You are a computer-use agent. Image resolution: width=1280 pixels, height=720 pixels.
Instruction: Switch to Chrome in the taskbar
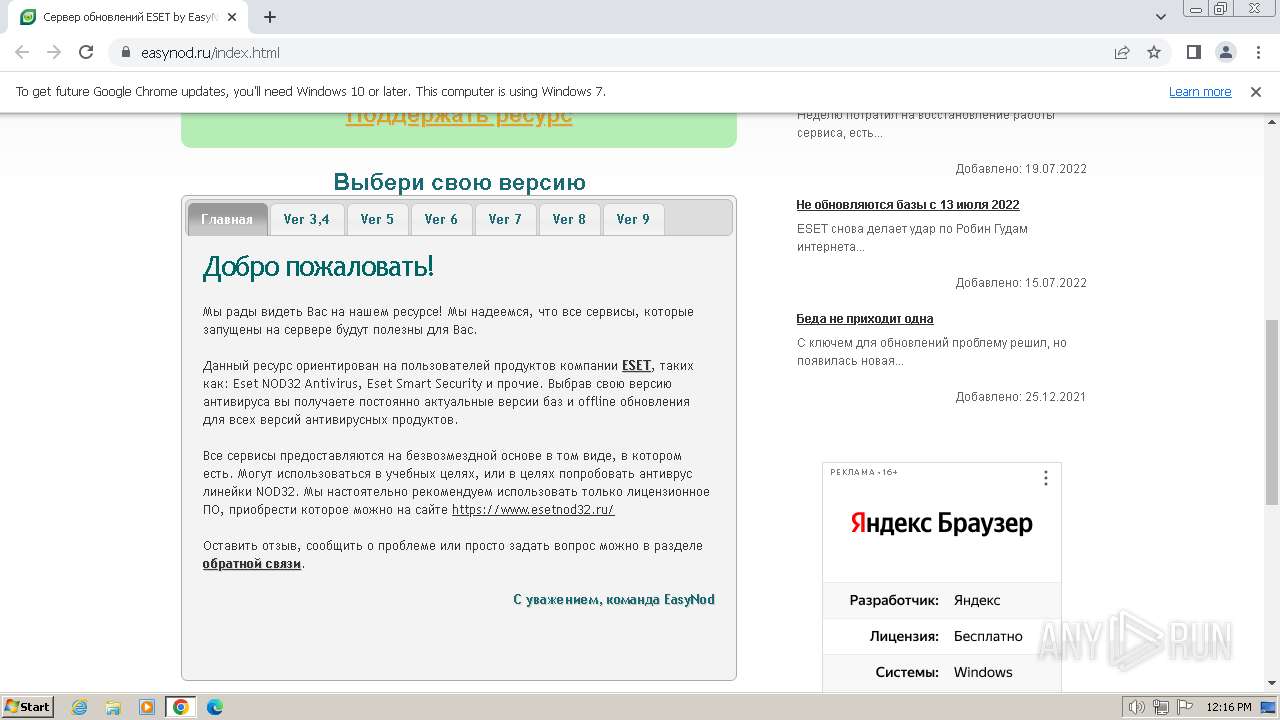click(181, 707)
